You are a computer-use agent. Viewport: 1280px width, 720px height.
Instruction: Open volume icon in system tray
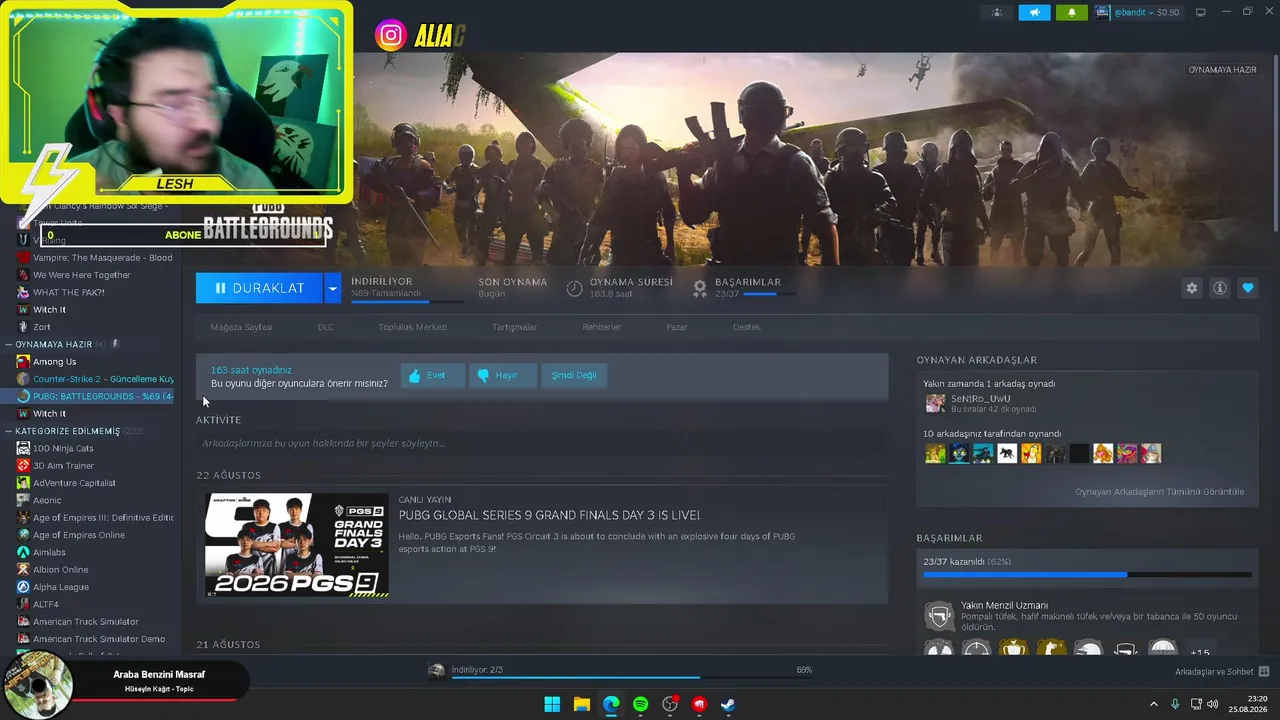(1213, 704)
